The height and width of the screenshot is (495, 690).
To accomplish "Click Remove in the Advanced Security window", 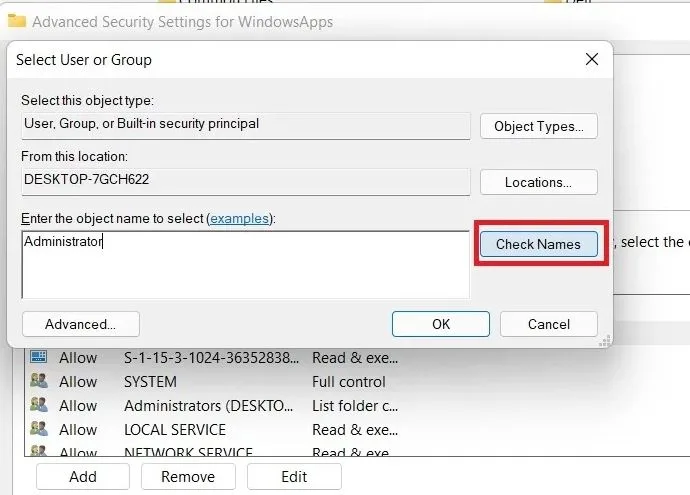I will 188,477.
